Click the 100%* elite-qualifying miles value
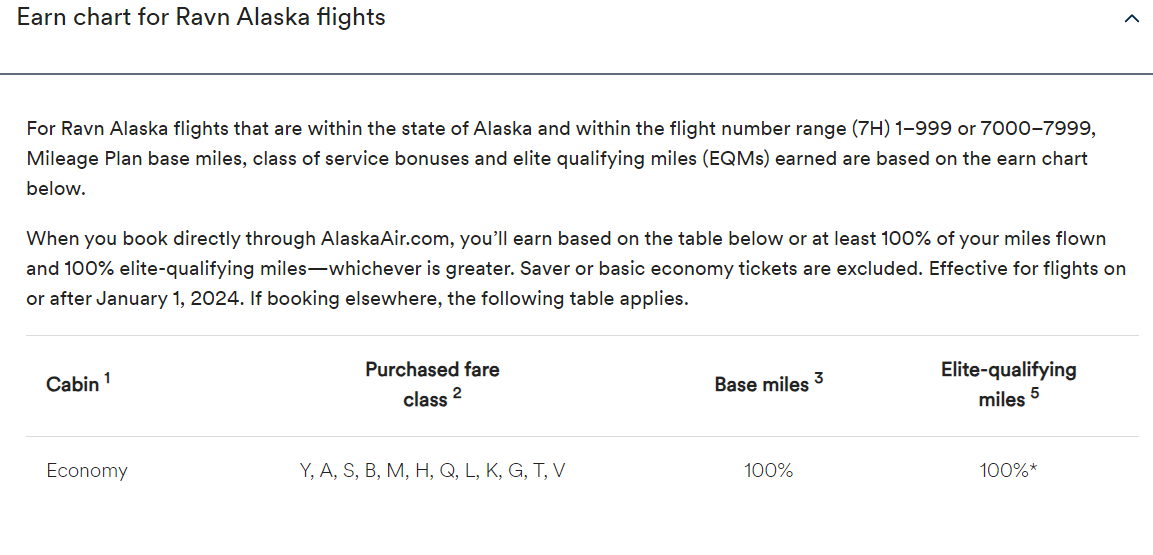Screen dimensions: 1153x555 pyautogui.click(x=1007, y=470)
